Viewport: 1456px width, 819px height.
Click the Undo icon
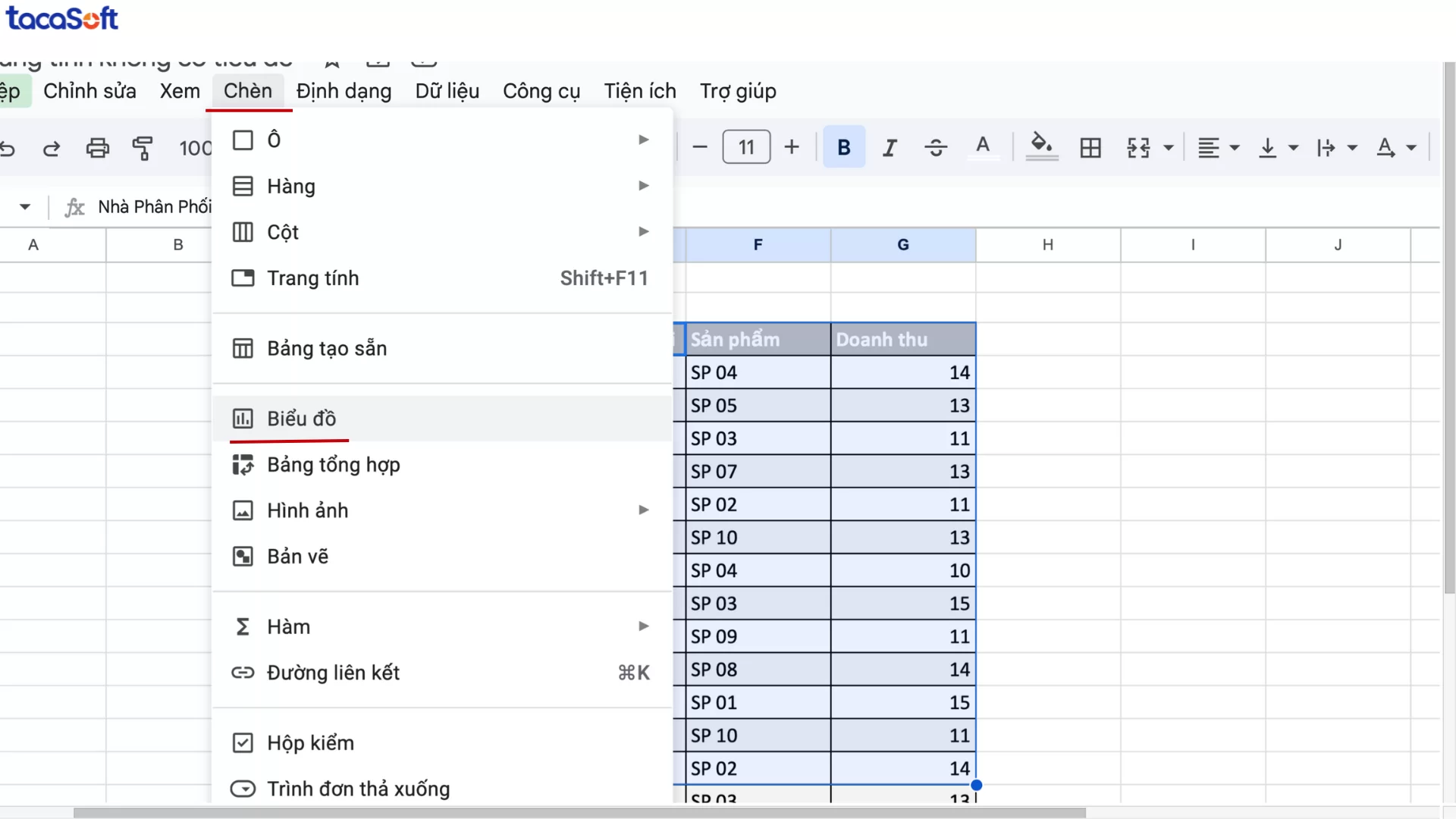[x=9, y=148]
